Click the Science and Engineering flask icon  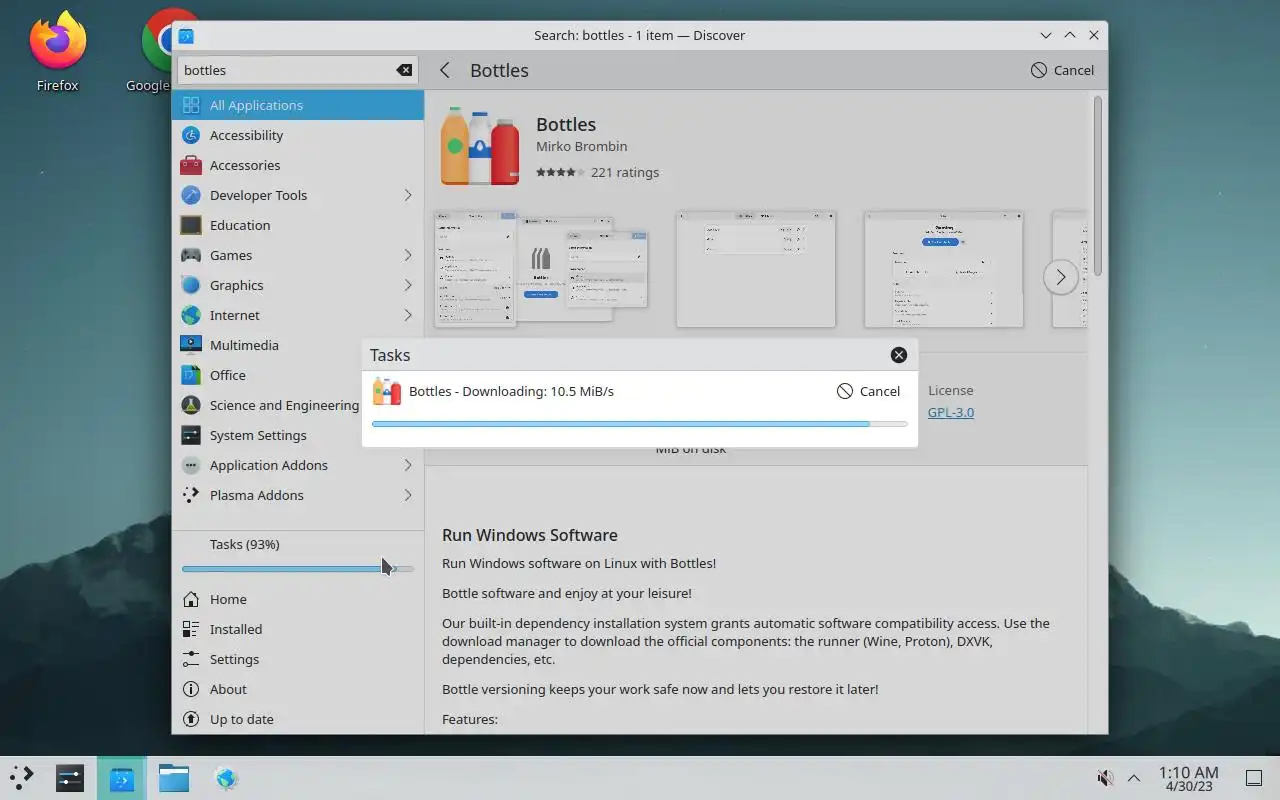(x=191, y=405)
